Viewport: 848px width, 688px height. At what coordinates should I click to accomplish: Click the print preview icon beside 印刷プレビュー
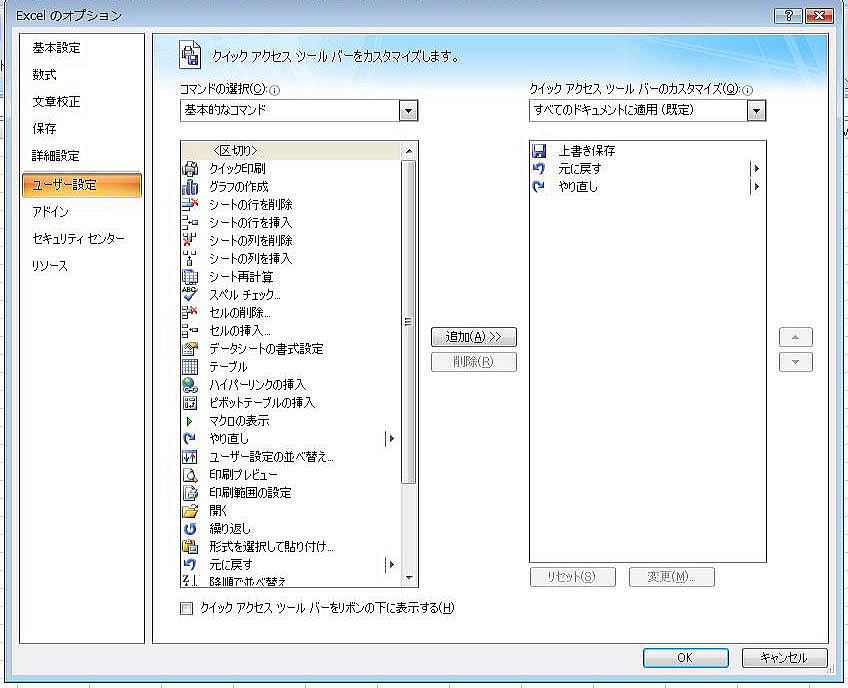coord(190,475)
